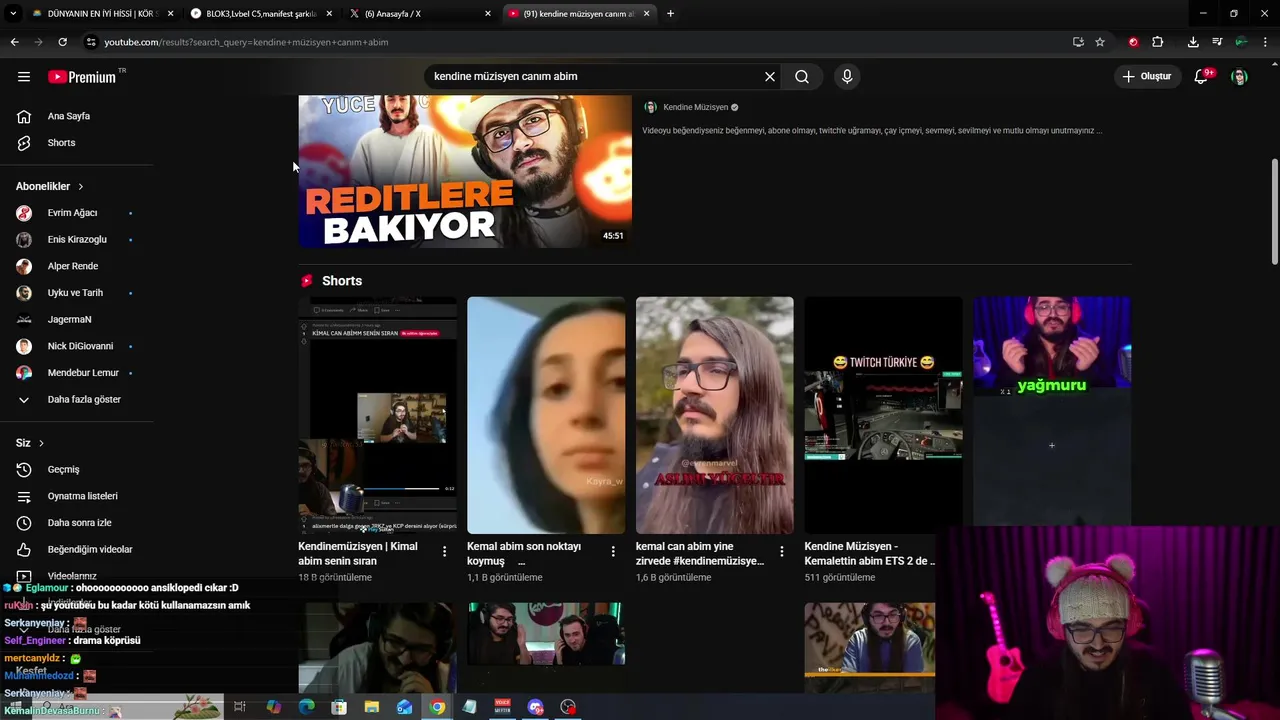The image size is (1280, 720).
Task: Open Microsoft Store from taskbar
Action: [x=339, y=707]
